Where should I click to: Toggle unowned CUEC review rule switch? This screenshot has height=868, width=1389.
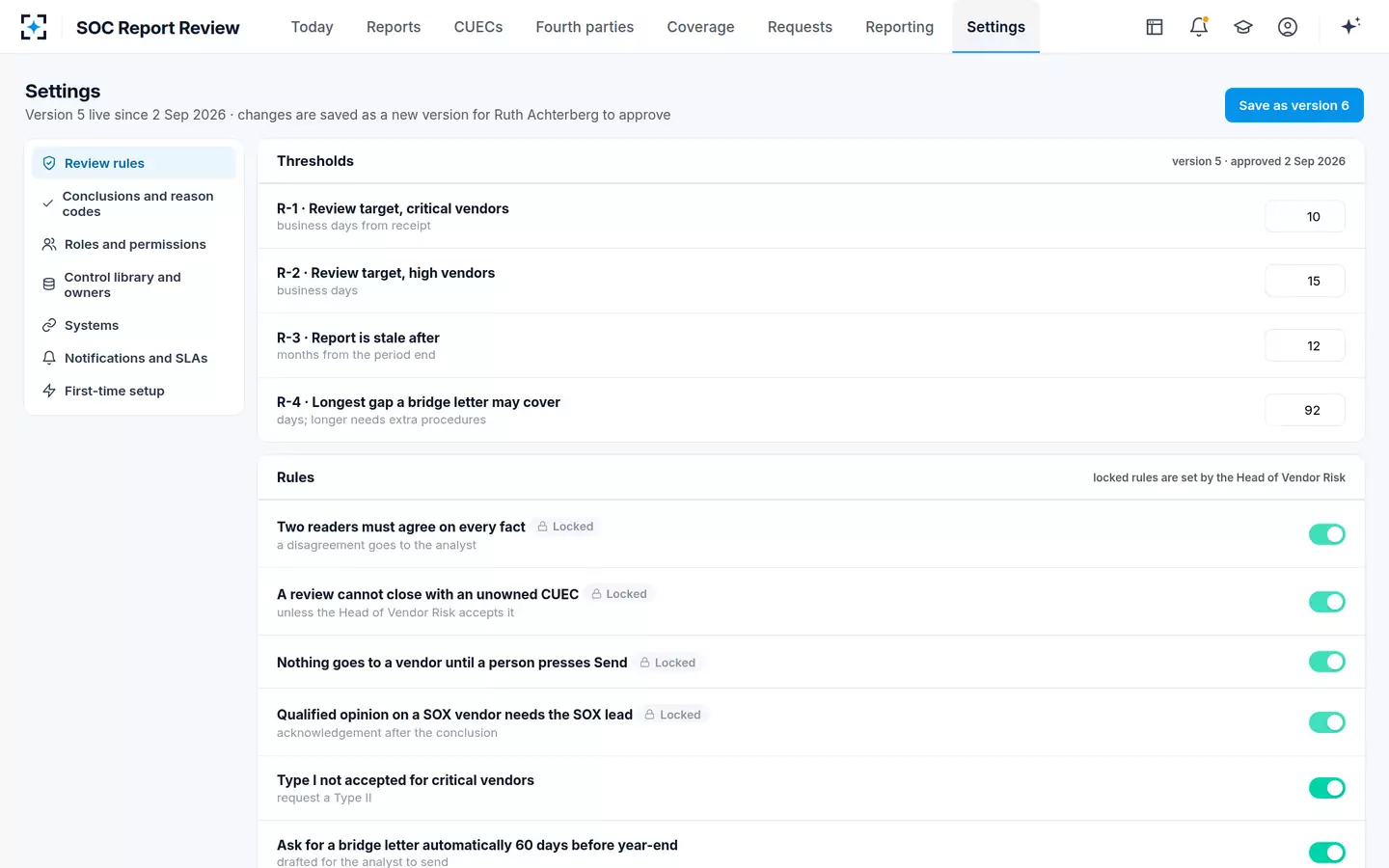click(1326, 602)
